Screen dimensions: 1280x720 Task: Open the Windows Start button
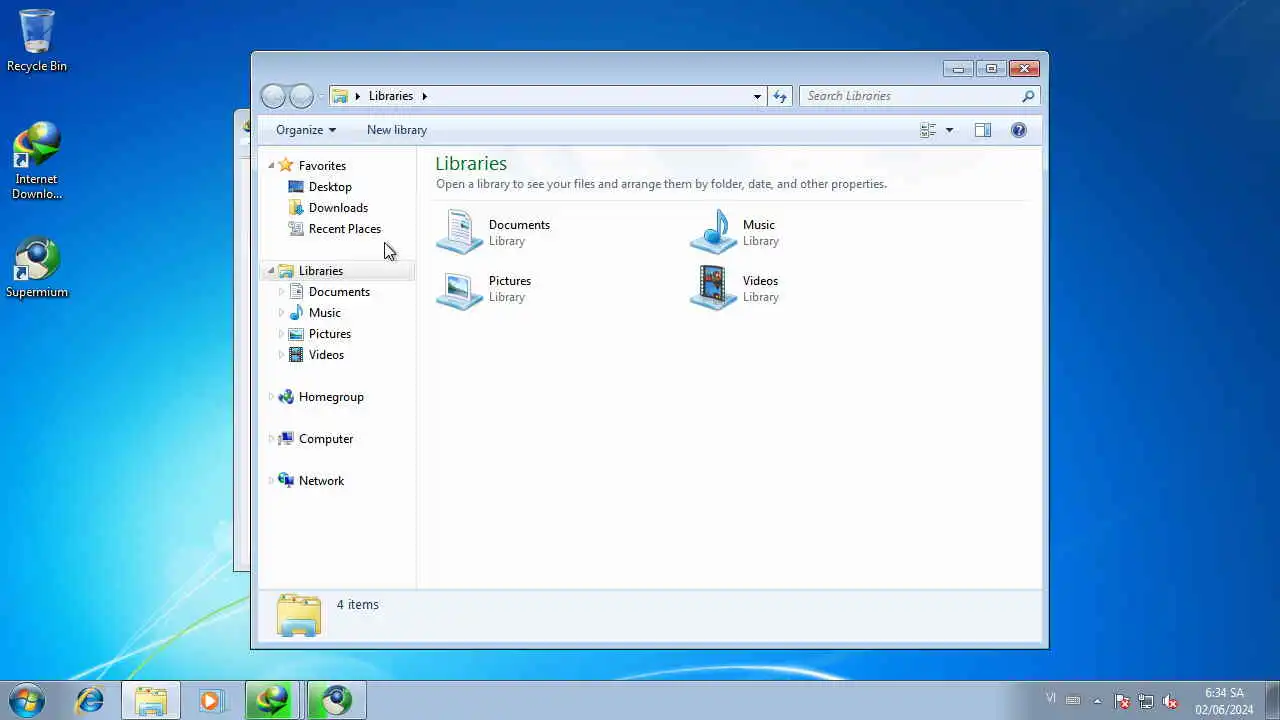(27, 700)
